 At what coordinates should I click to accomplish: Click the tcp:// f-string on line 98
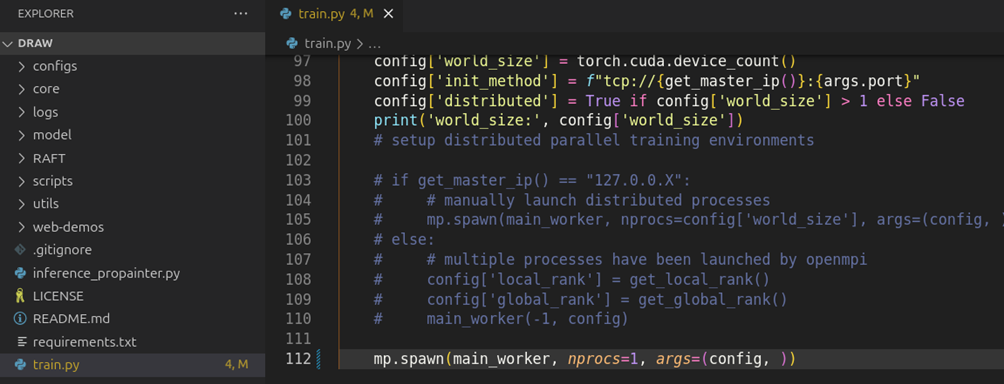[x=752, y=81]
